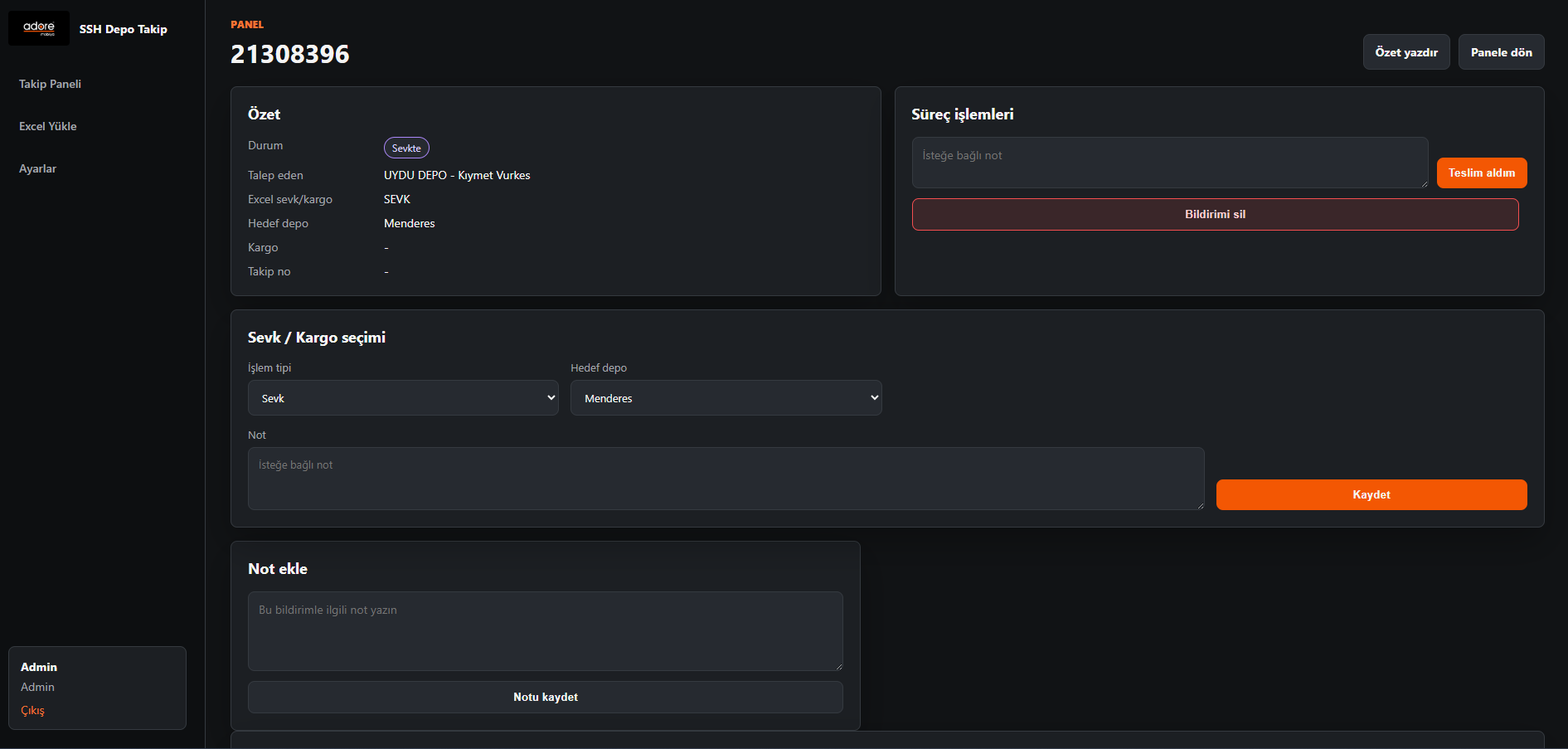Focus the Süreç işlemleri note field
The image size is (1568, 749).
pos(1170,163)
